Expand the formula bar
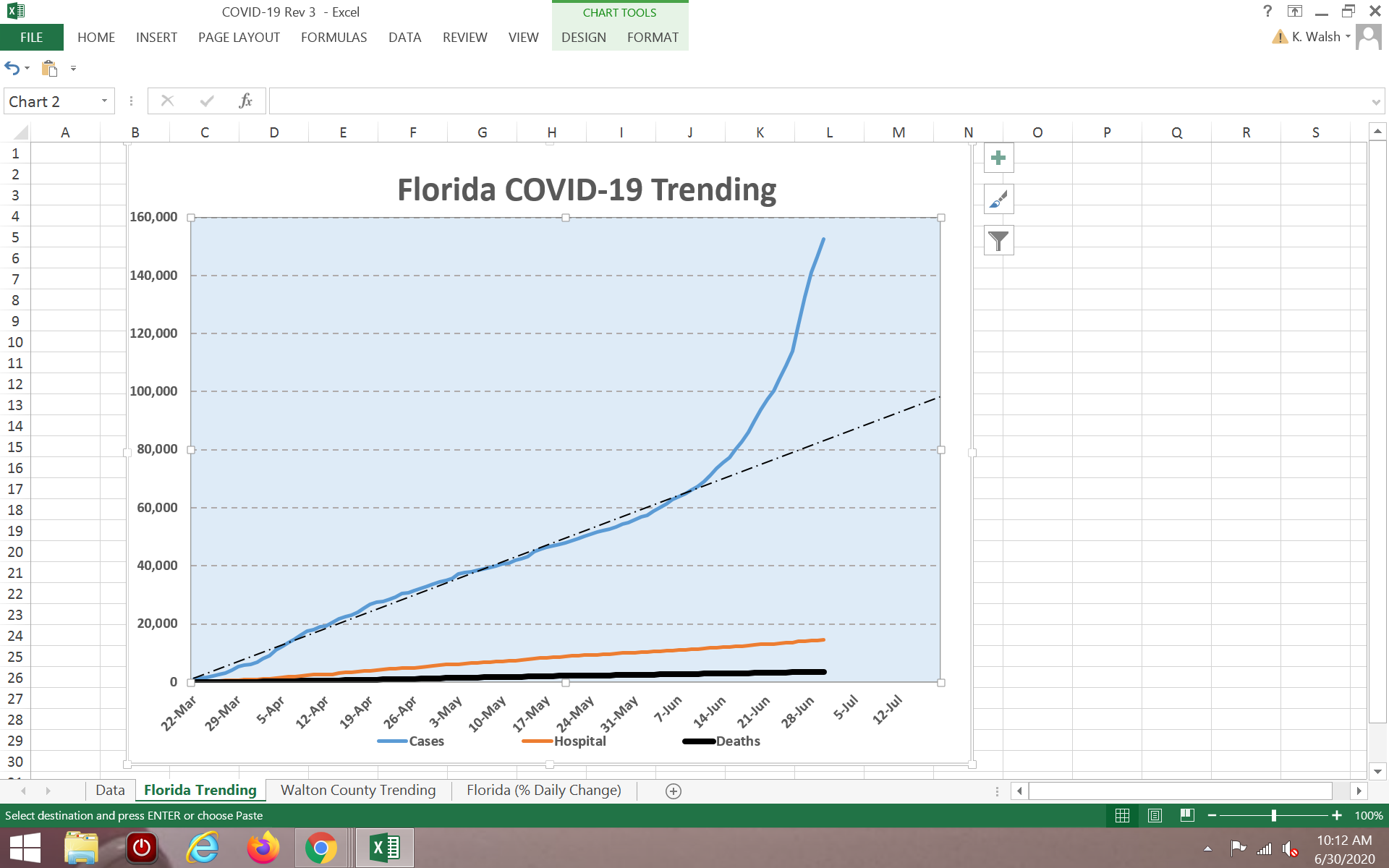The height and width of the screenshot is (868, 1389). [x=1375, y=101]
